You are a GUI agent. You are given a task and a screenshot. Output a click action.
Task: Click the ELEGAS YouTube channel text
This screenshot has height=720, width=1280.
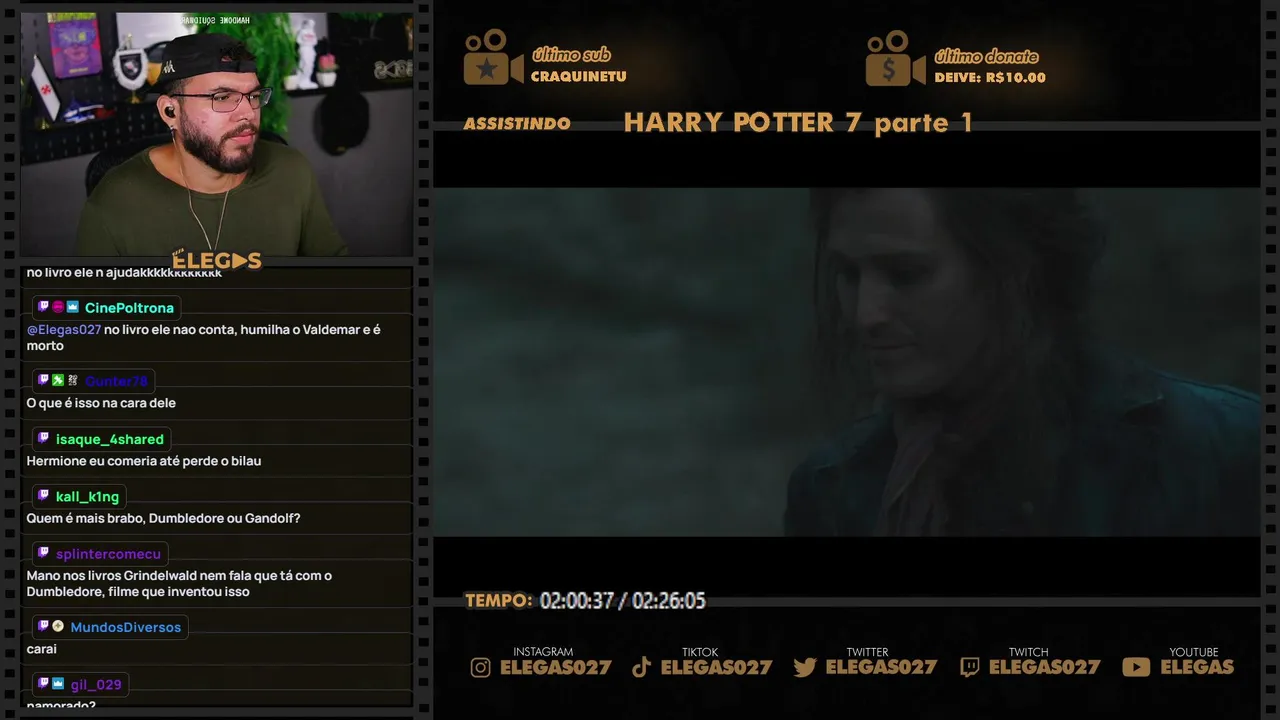point(1197,667)
